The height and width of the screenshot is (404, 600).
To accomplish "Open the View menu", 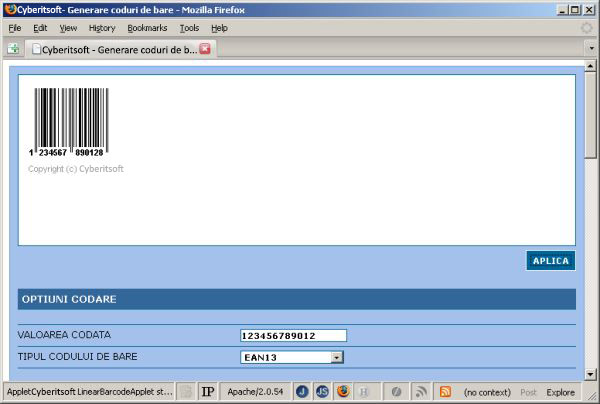I will pyautogui.click(x=68, y=28).
